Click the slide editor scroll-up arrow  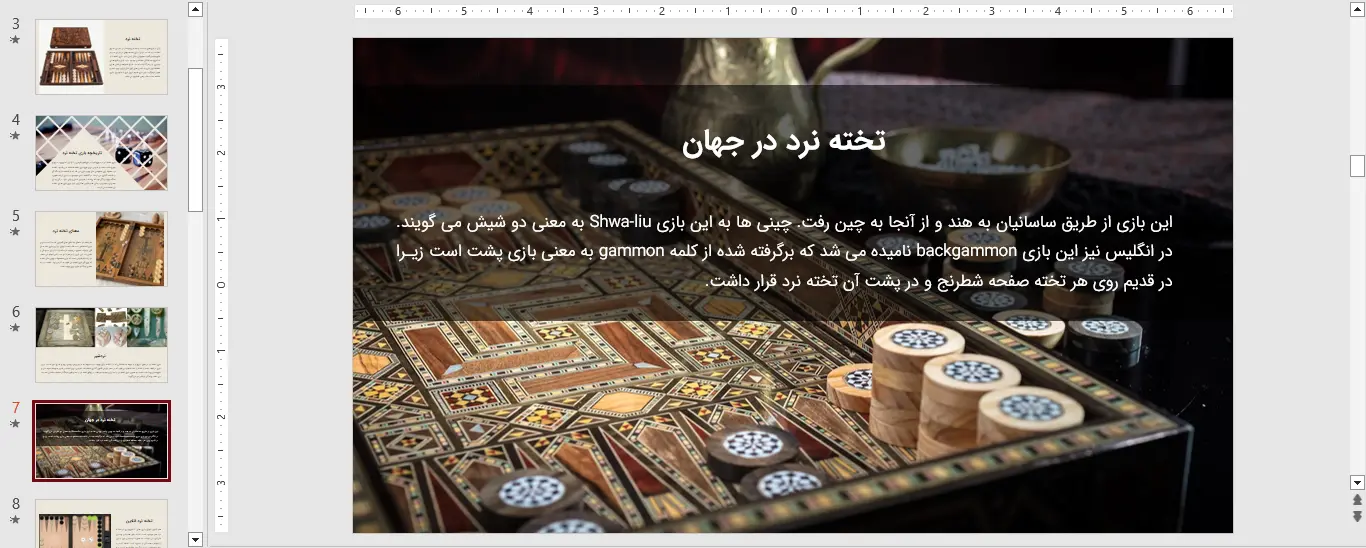point(1357,10)
